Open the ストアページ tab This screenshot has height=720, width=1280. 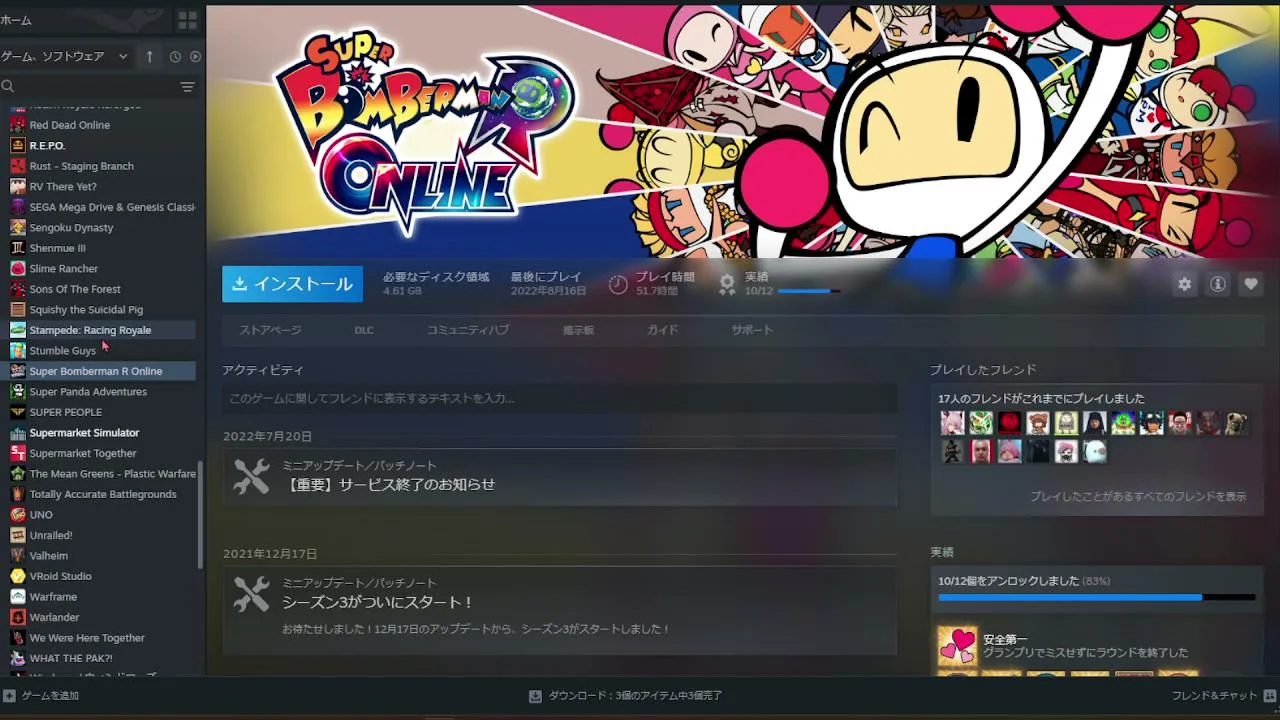point(270,330)
